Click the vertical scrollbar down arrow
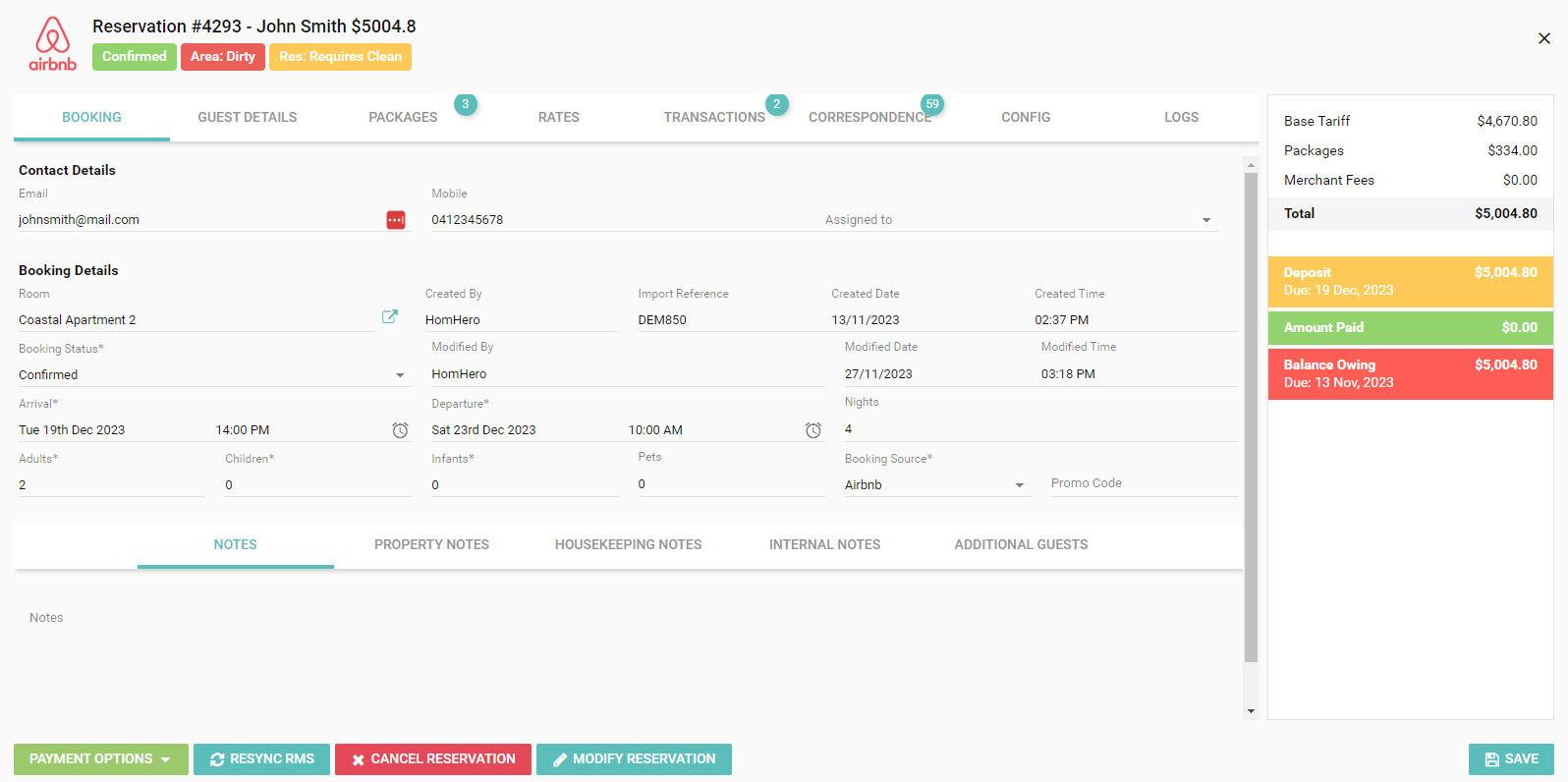This screenshot has height=782, width=1568. click(1251, 711)
